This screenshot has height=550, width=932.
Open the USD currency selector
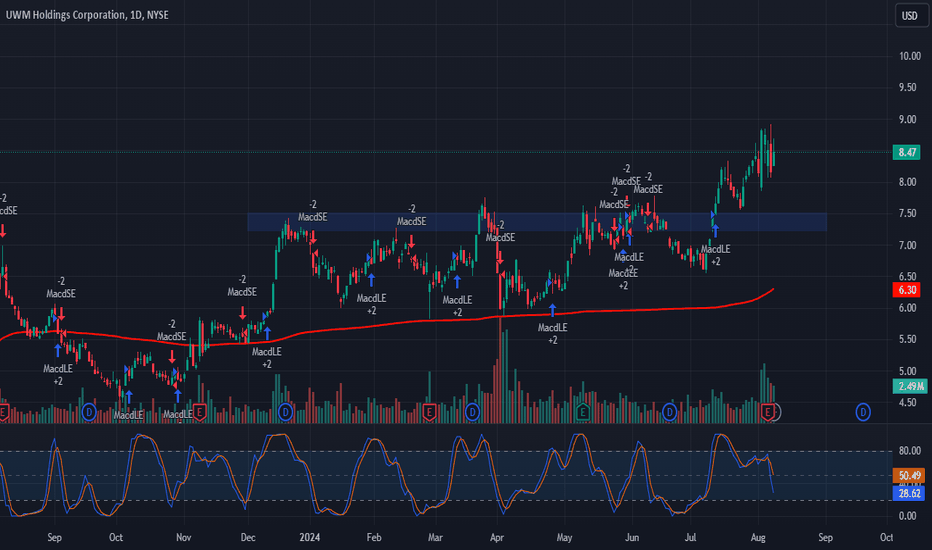coord(909,15)
